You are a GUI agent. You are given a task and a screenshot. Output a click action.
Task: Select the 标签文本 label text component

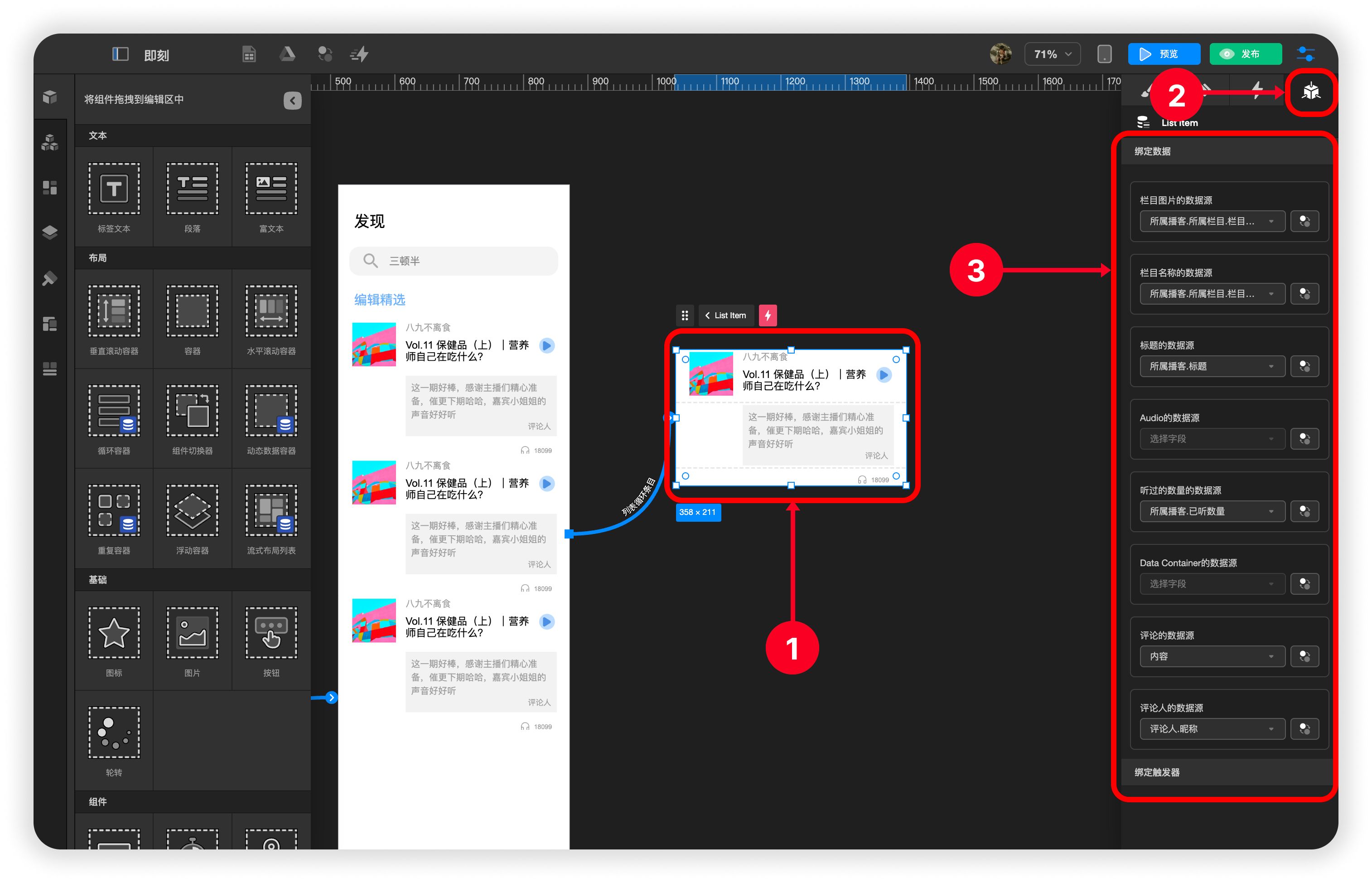114,189
